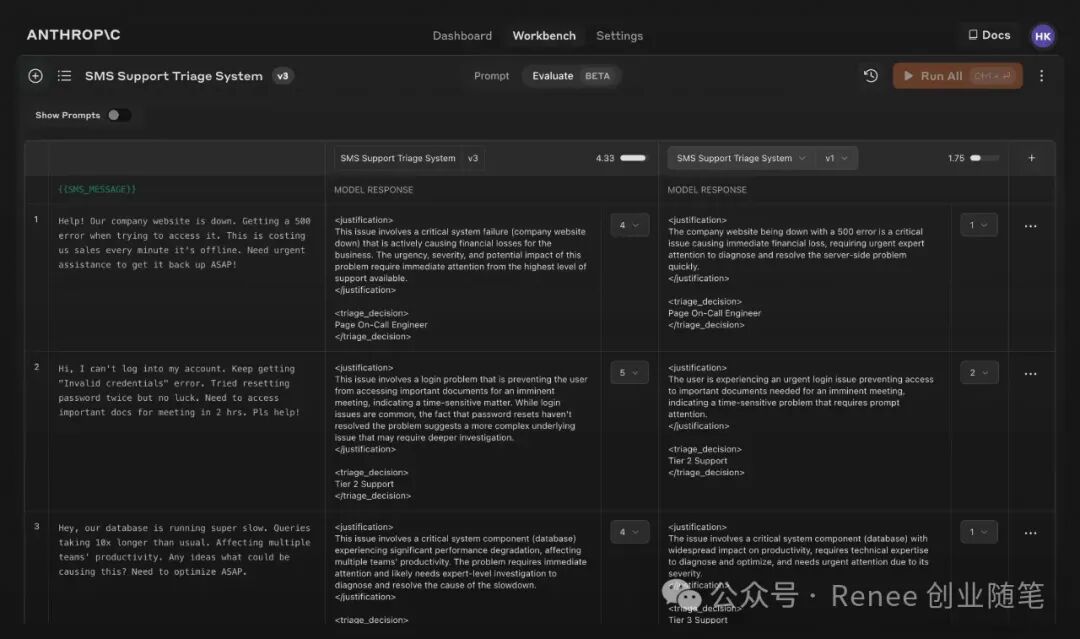
Task: Go to the Dashboard tab
Action: [x=462, y=36]
